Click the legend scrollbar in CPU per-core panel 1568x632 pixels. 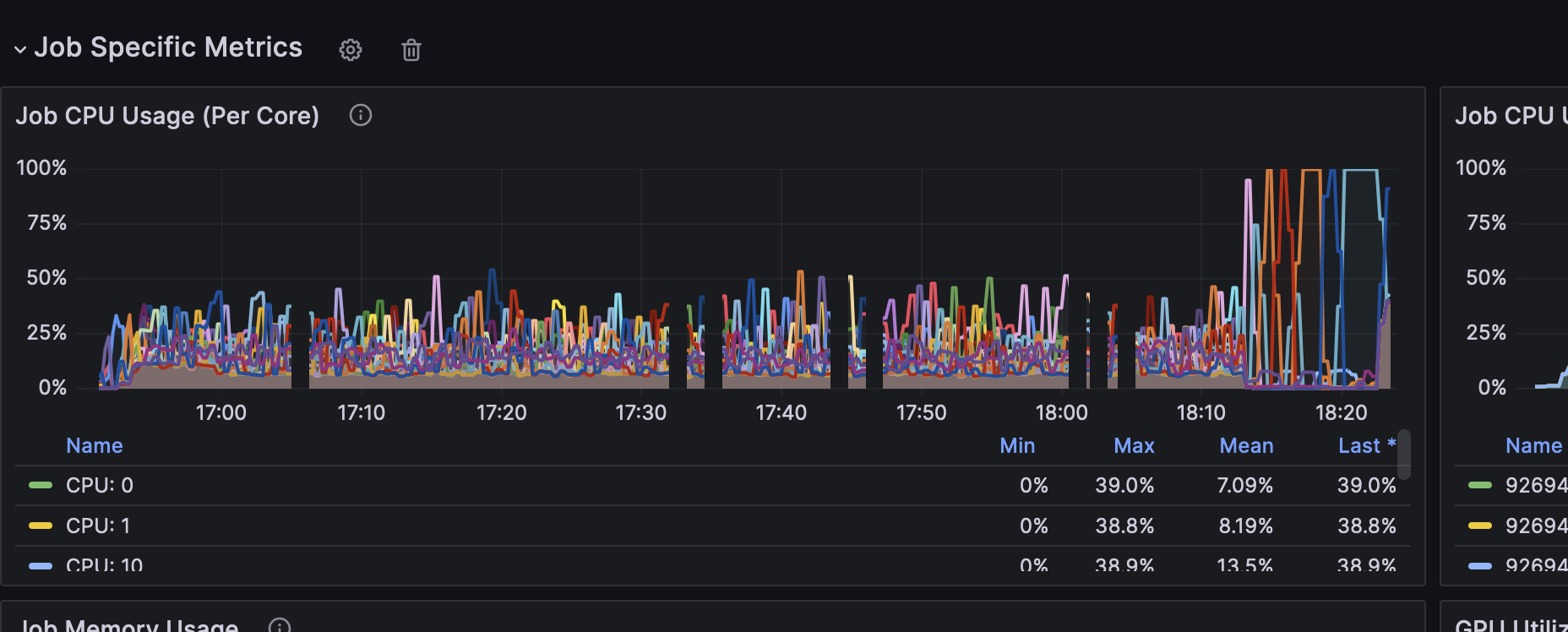(x=1404, y=454)
